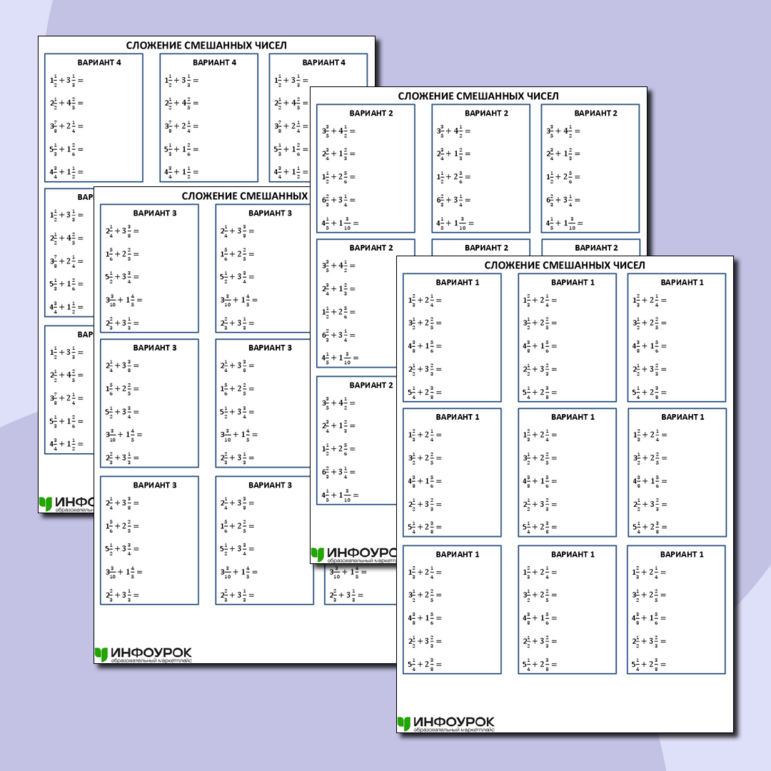Click the Инфоурок logo icon on the Вариант 2 sheet

[x=317, y=553]
